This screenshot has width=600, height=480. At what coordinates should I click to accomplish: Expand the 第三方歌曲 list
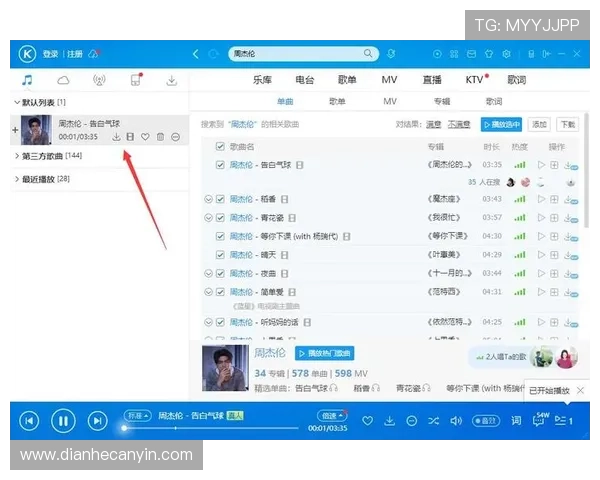(17, 156)
